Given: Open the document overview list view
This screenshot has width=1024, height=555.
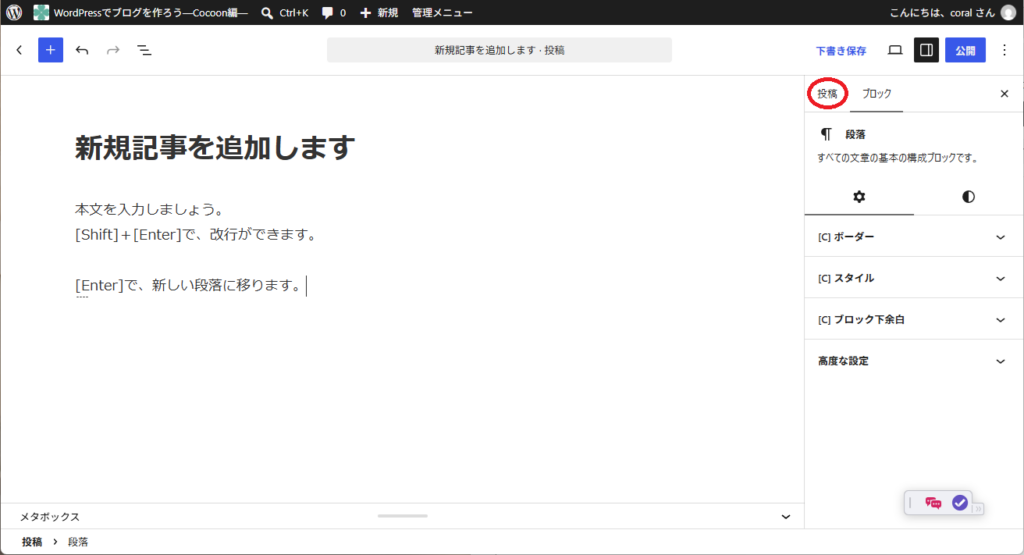Looking at the screenshot, I should coord(144,50).
